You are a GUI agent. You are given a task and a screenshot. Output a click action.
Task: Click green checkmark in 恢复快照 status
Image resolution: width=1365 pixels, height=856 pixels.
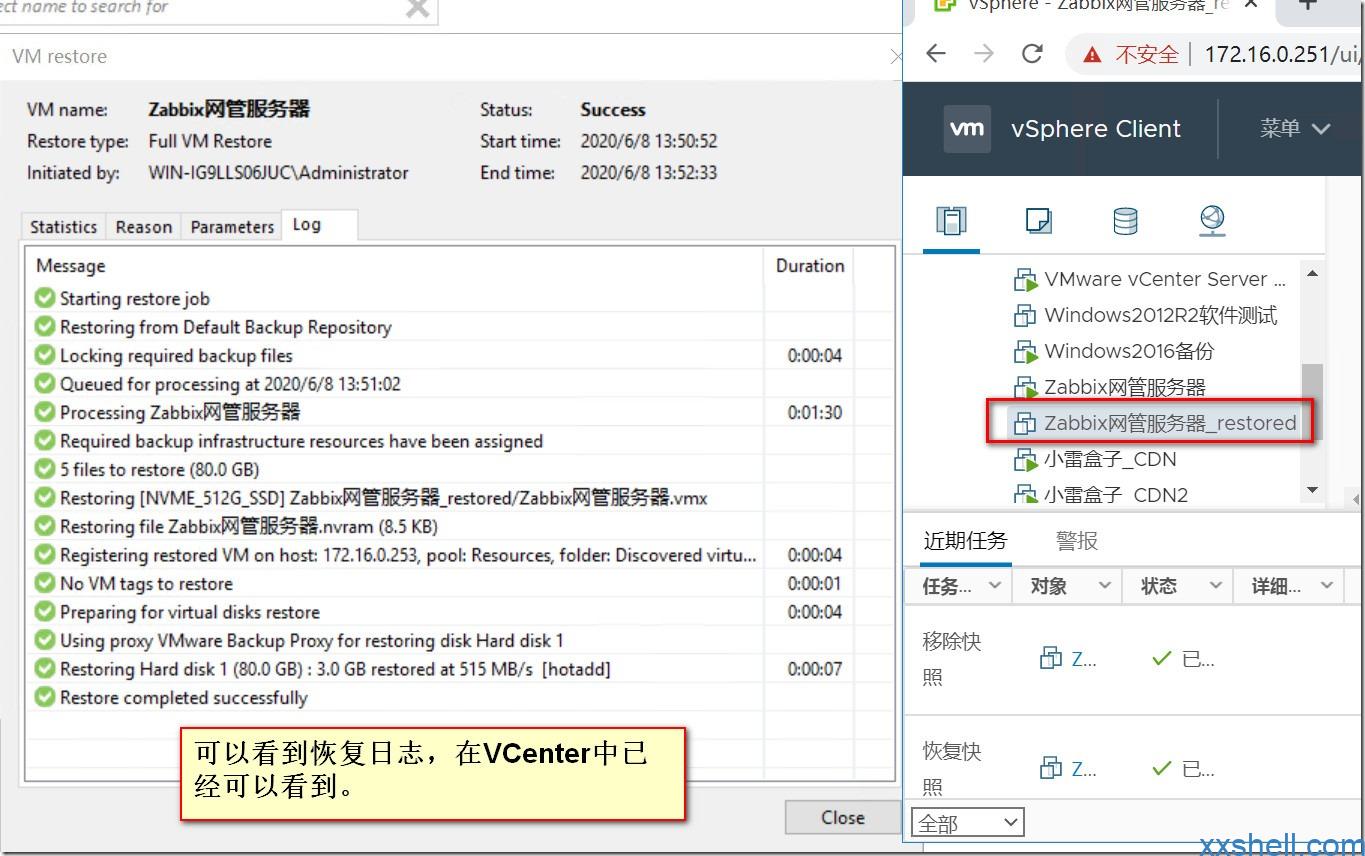1162,768
